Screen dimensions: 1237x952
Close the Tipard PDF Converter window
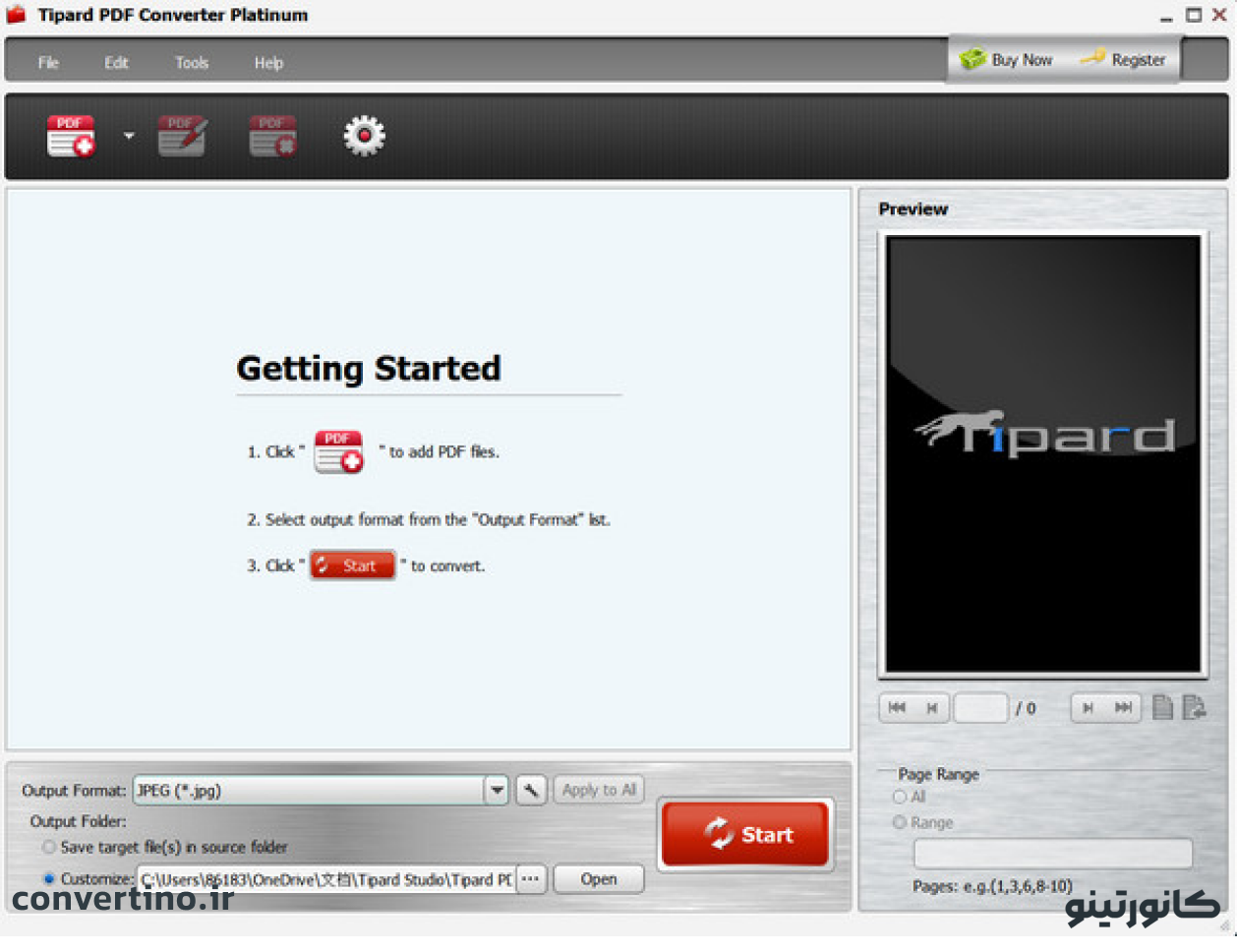(x=1219, y=15)
